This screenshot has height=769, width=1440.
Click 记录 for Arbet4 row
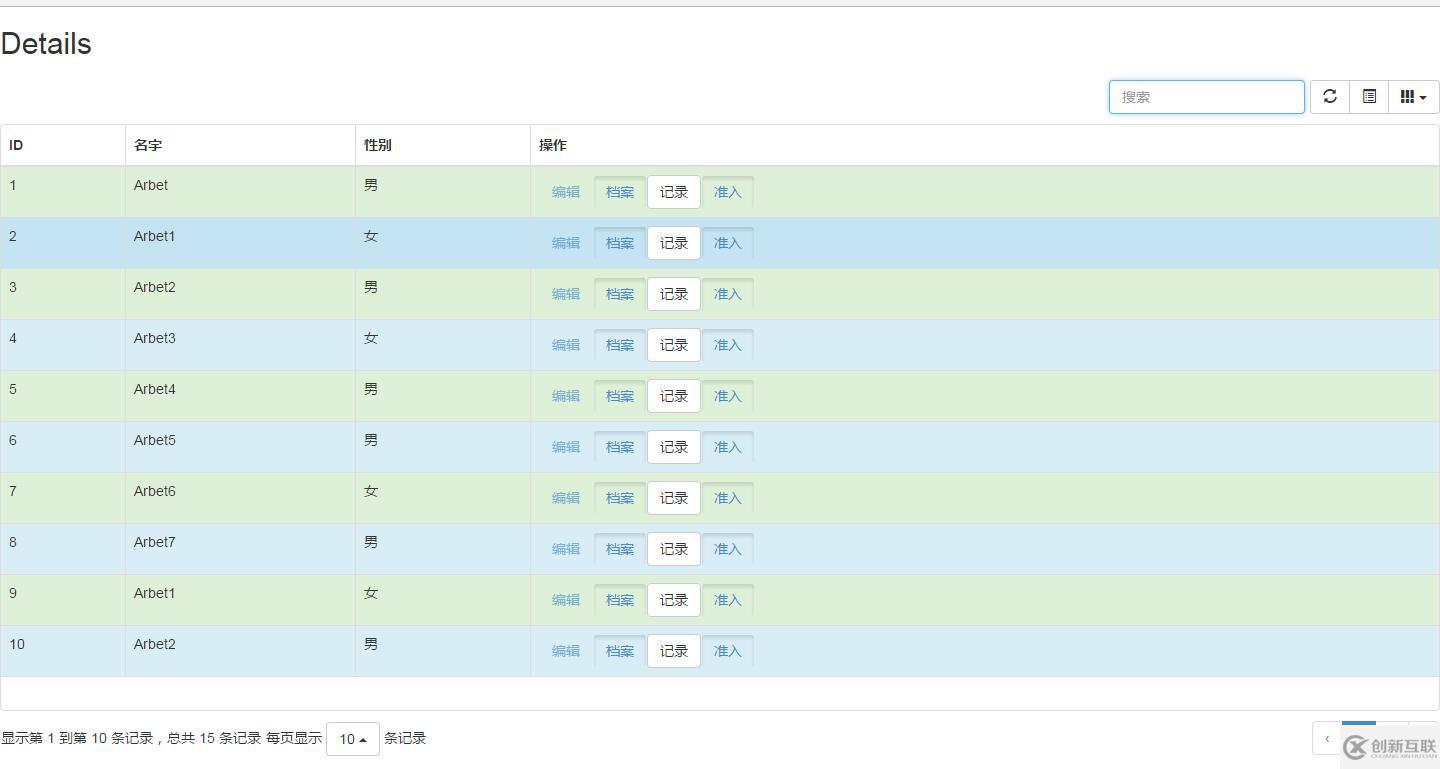point(674,396)
